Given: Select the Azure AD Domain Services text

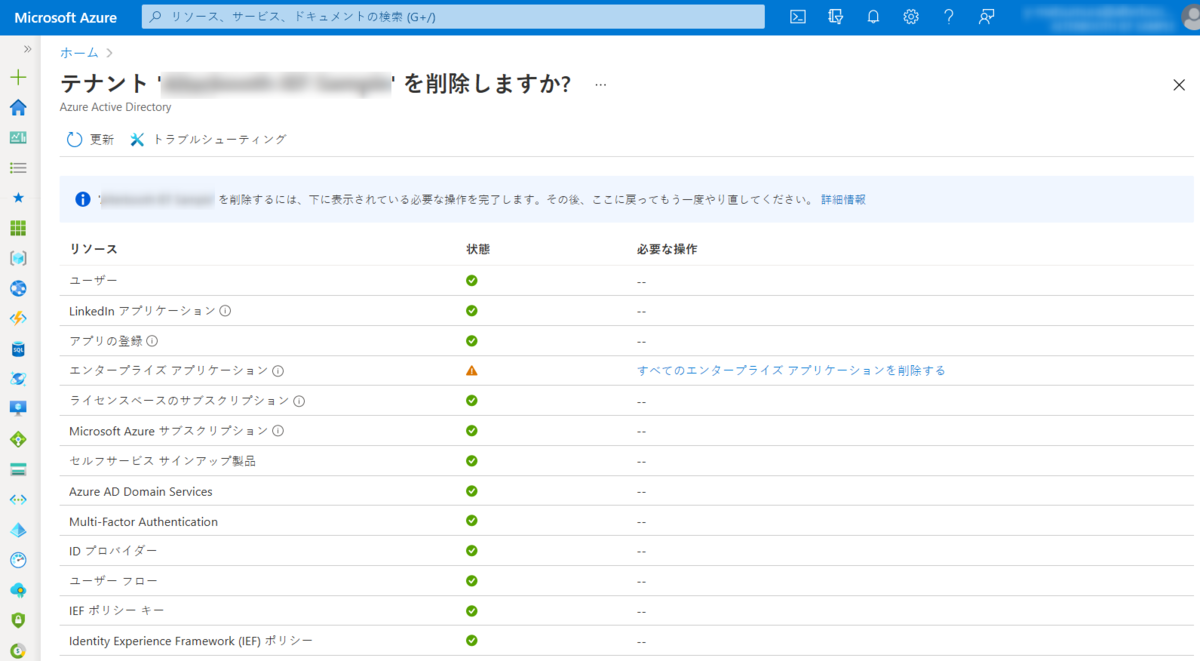Looking at the screenshot, I should pos(140,492).
